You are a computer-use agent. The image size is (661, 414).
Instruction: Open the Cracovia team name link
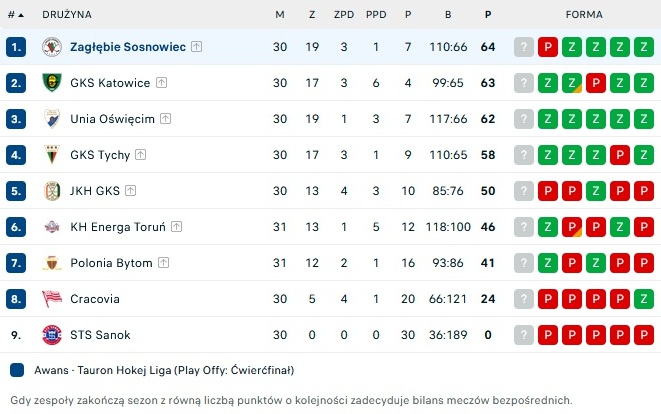pyautogui.click(x=95, y=299)
